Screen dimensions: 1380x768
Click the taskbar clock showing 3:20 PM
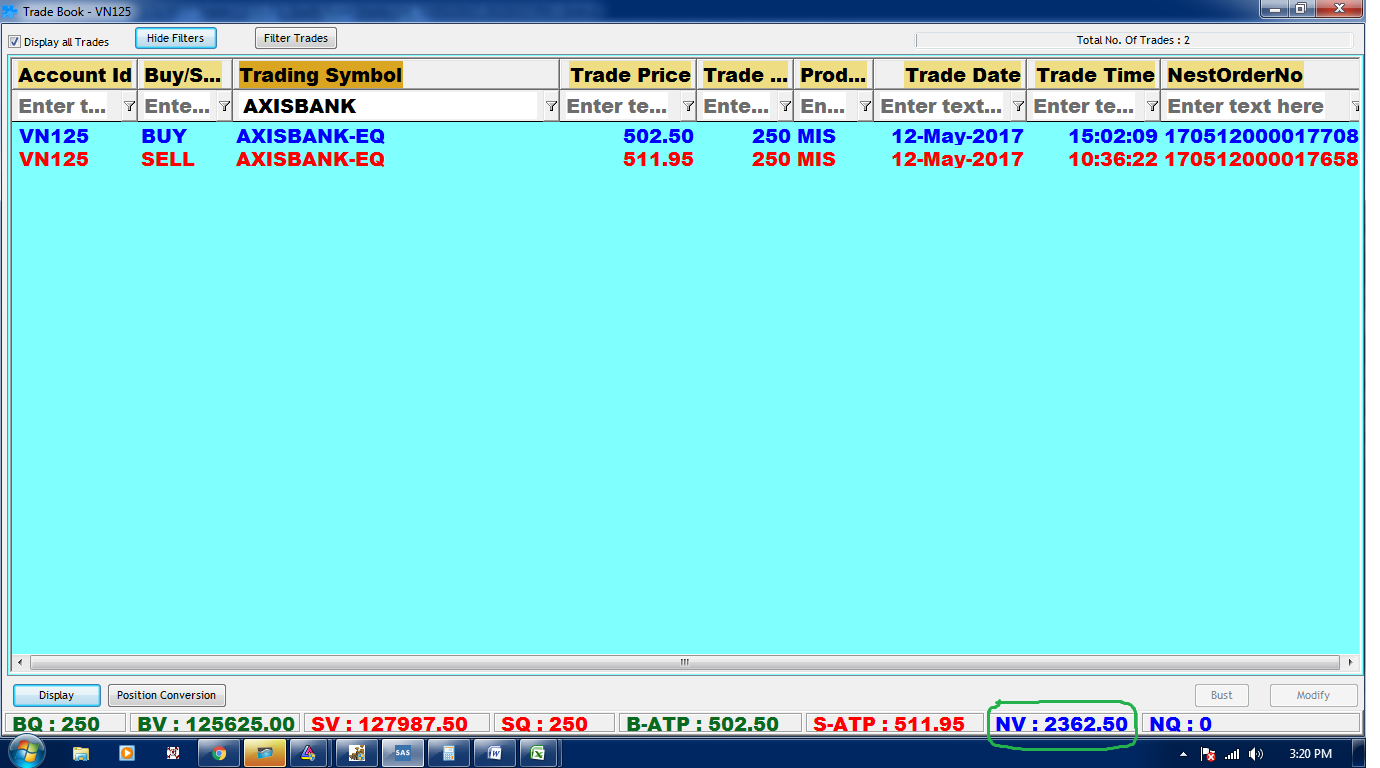1311,754
